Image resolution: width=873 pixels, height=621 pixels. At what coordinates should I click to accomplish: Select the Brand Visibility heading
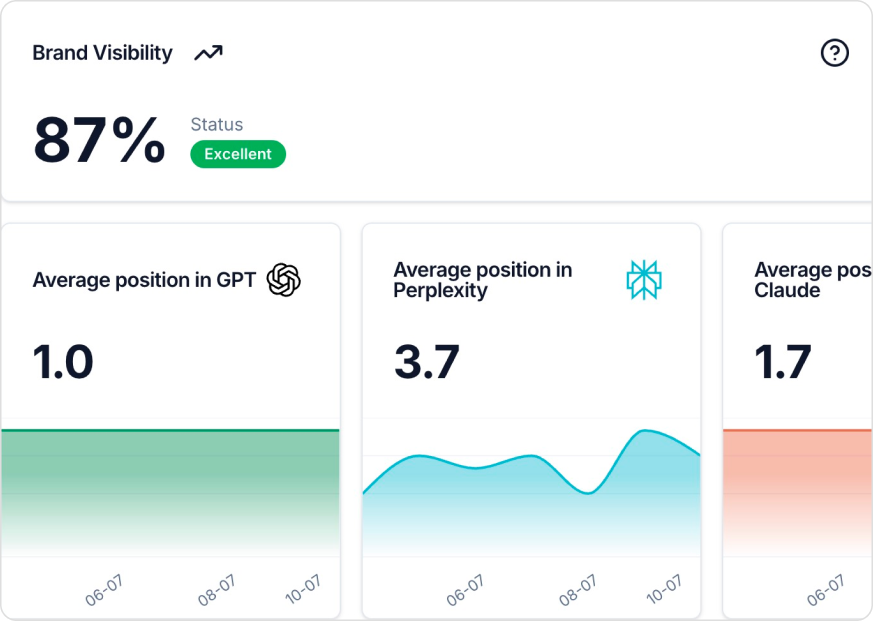pyautogui.click(x=102, y=53)
